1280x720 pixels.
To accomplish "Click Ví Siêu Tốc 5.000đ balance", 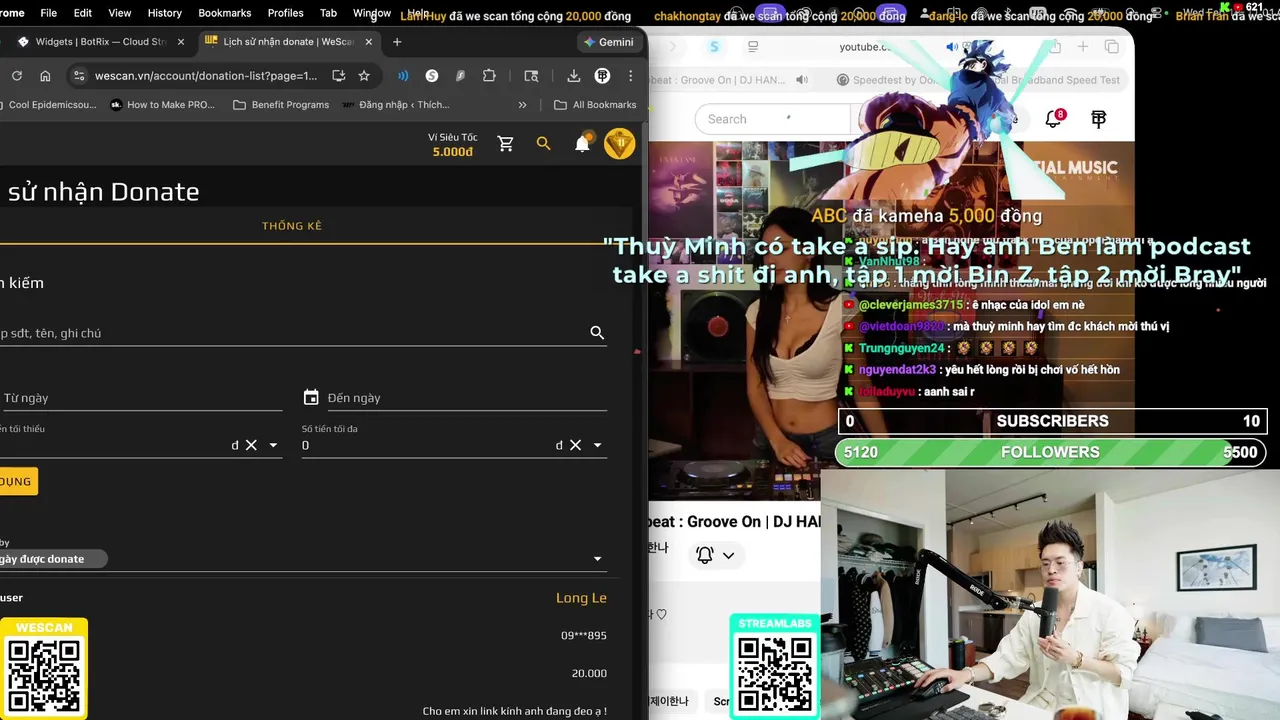I will click(453, 145).
